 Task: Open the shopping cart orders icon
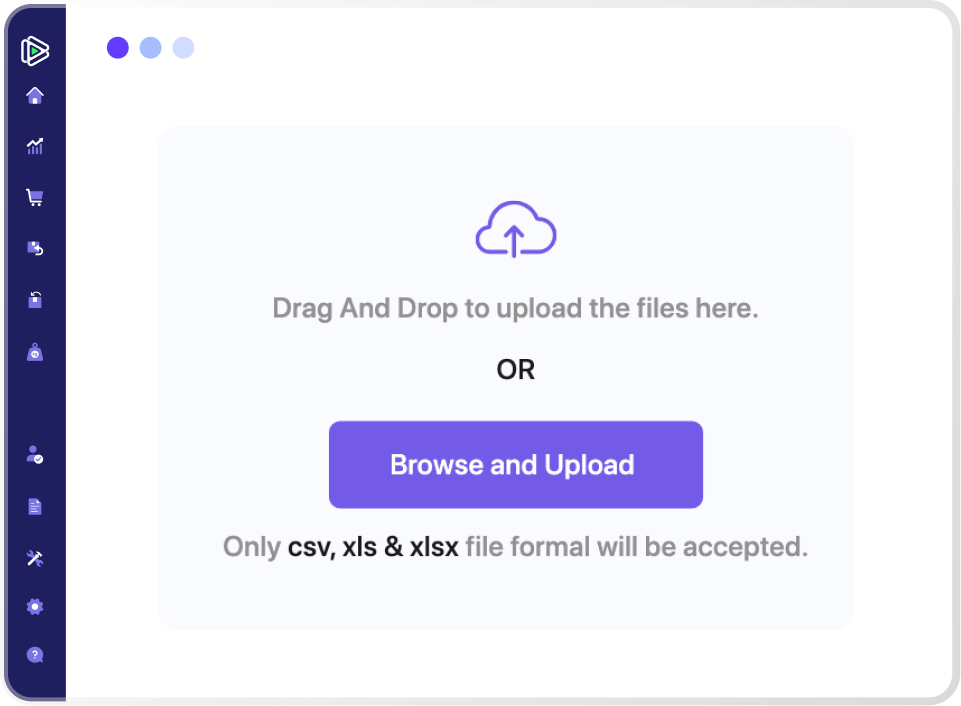pyautogui.click(x=35, y=198)
